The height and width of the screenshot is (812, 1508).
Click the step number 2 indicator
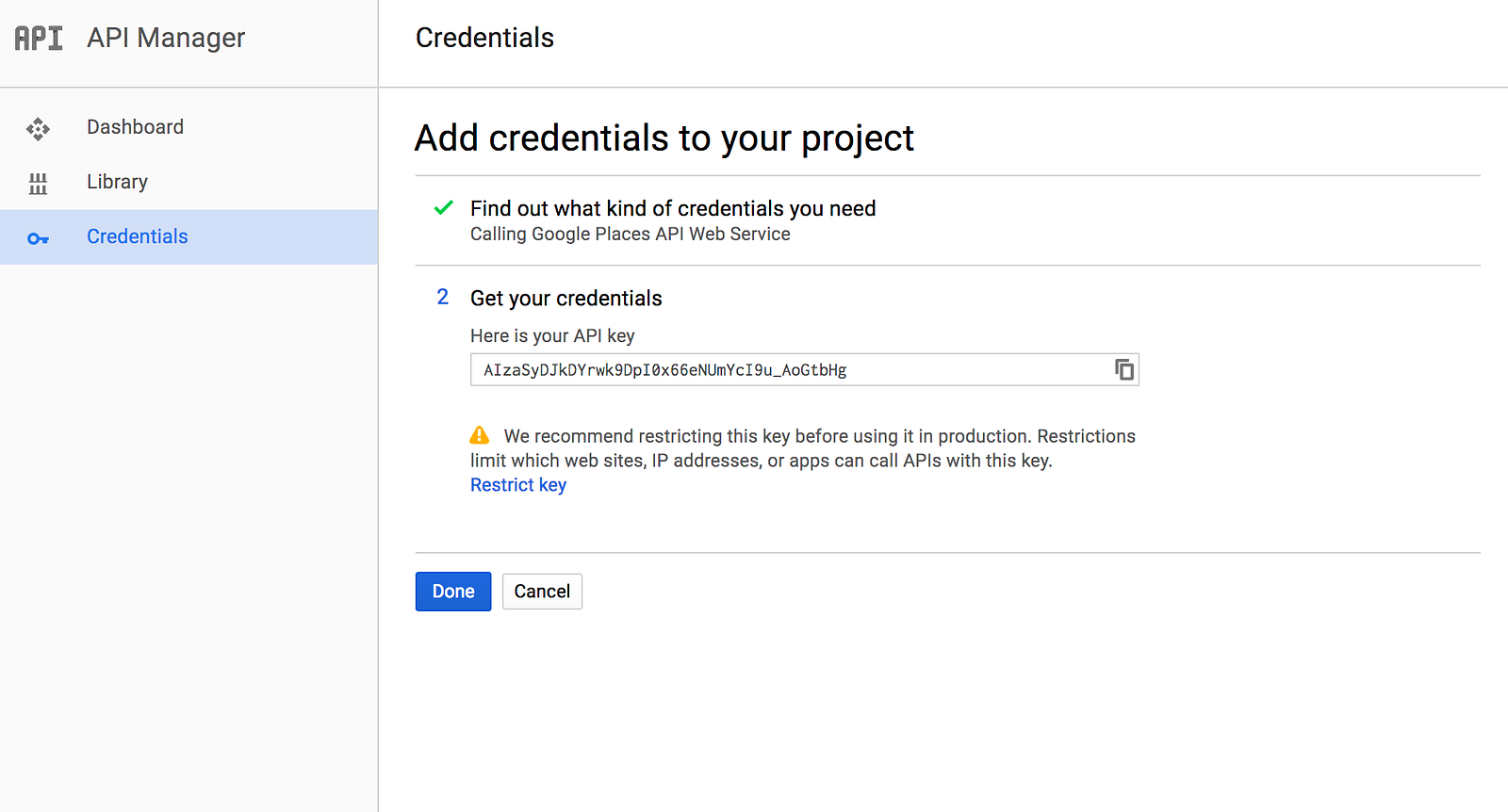coord(443,298)
